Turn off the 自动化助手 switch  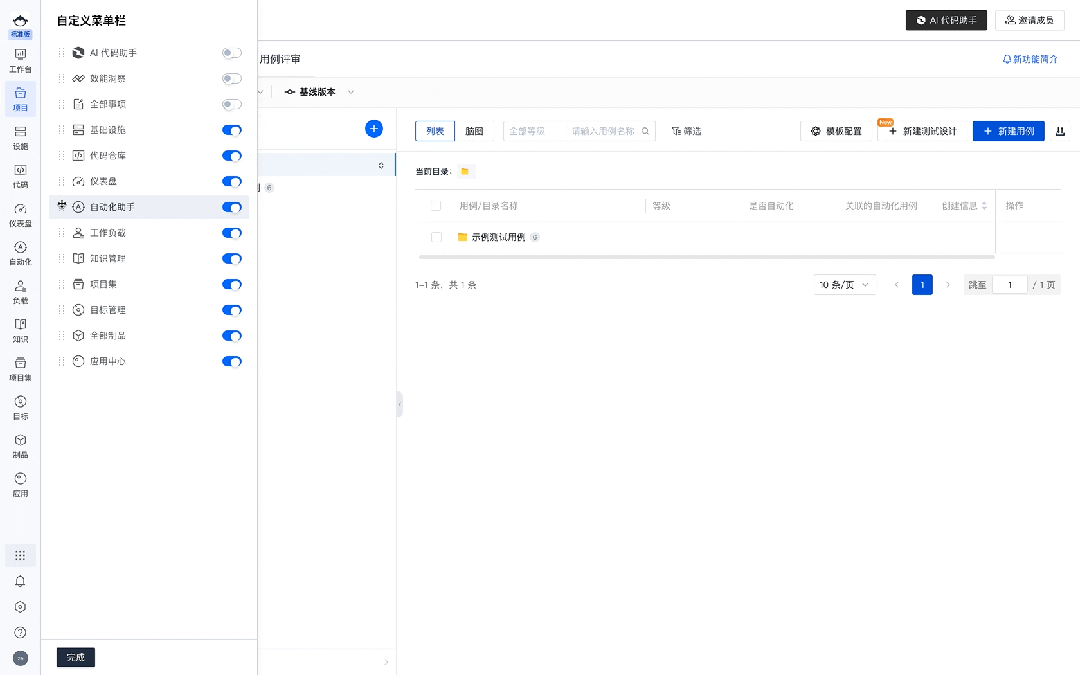coord(231,207)
